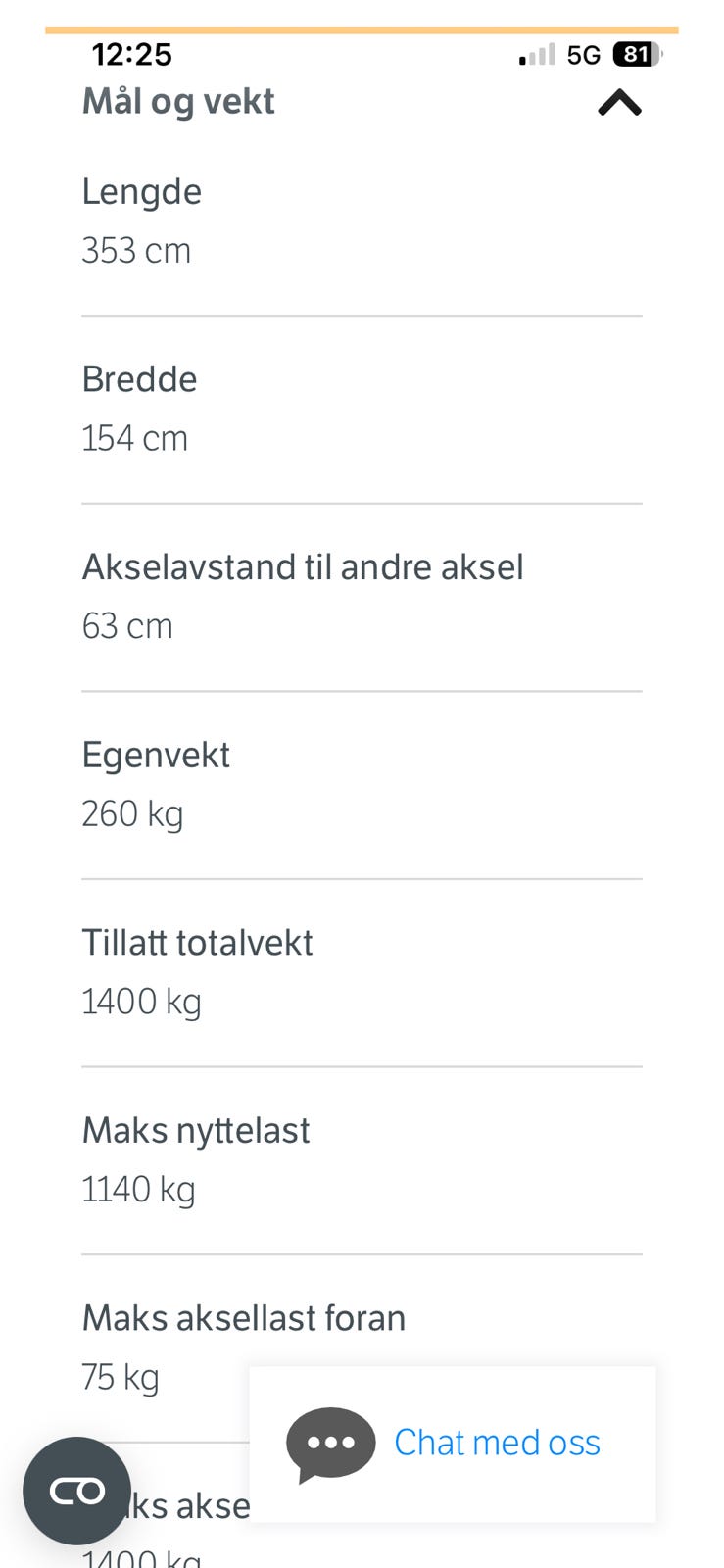Tap the cellular signal bars icon
This screenshot has height=1568, width=724.
tap(537, 55)
